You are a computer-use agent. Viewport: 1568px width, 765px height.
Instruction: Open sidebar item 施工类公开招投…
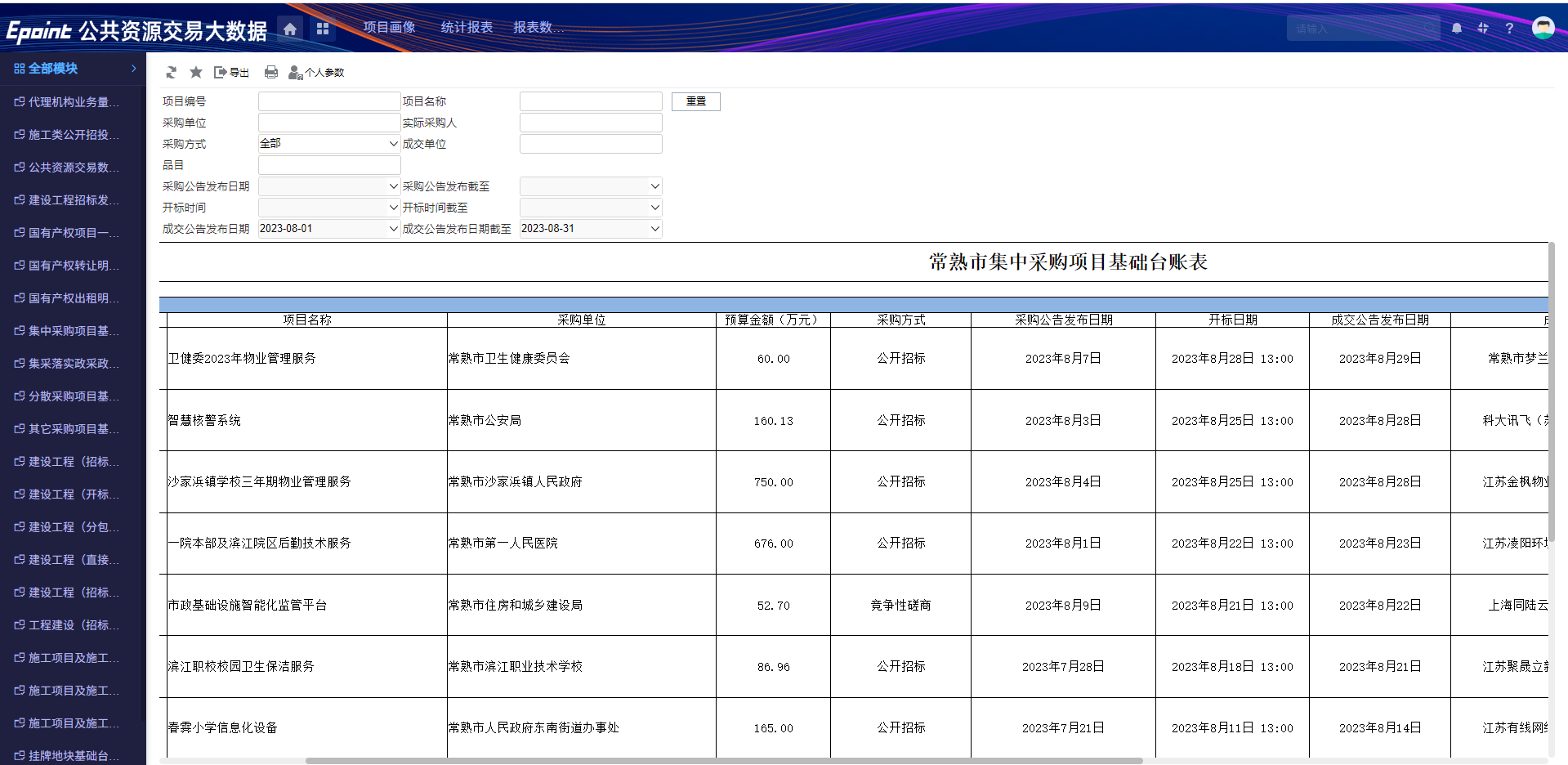pos(73,135)
